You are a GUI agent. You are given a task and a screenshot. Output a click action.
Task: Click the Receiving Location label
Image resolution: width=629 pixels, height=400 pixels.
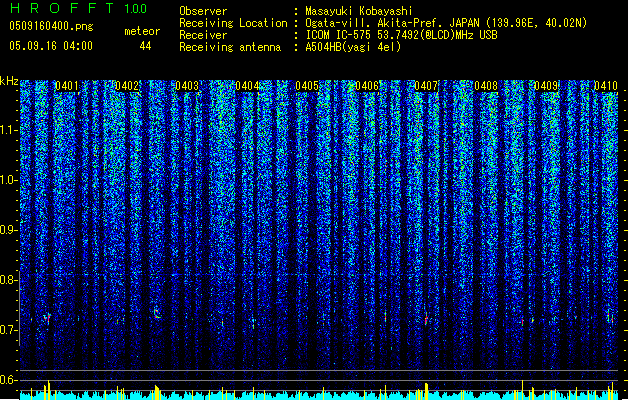[233, 23]
